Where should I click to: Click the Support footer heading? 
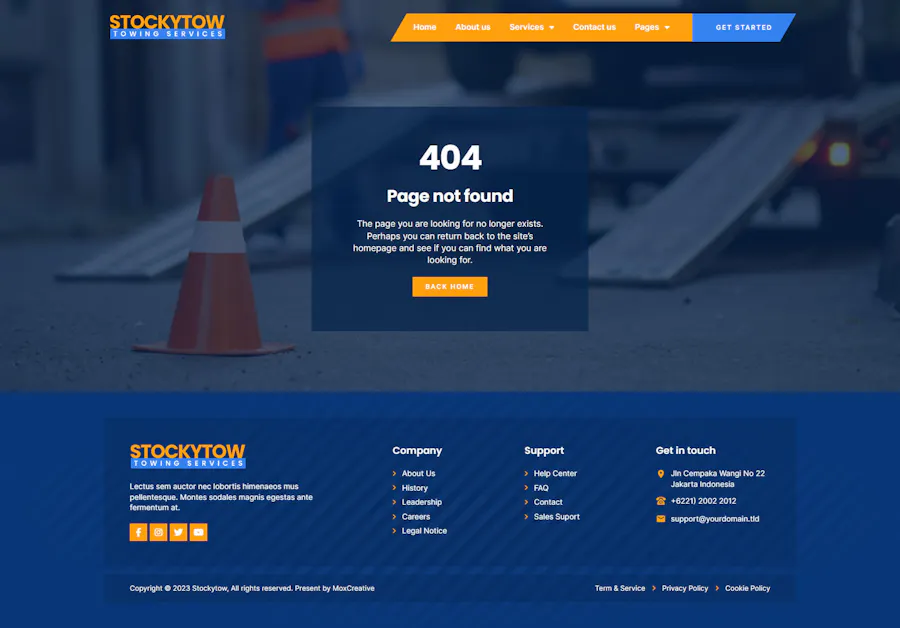(x=544, y=451)
